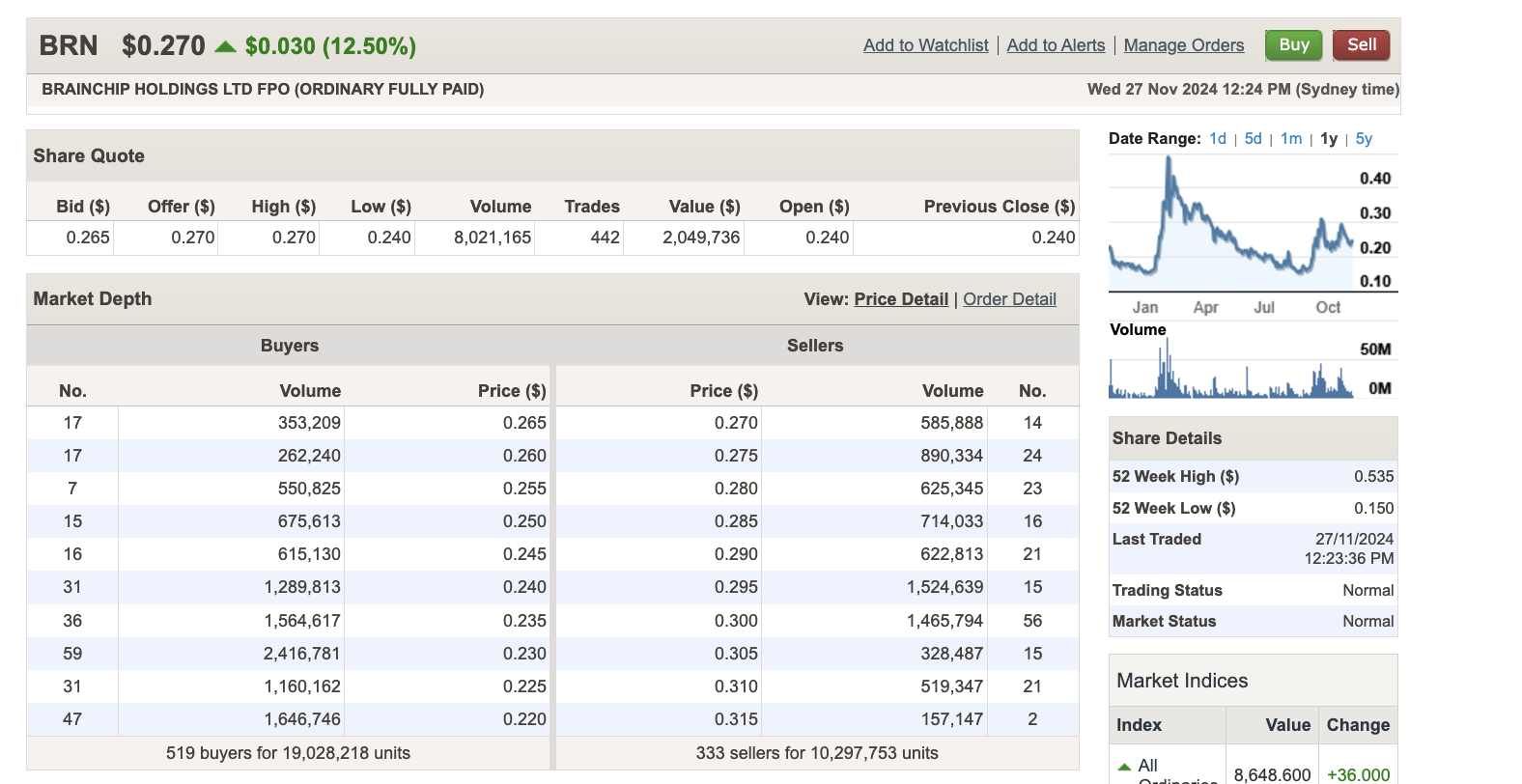
Task: Click seller volume 714,033
Action: (951, 521)
